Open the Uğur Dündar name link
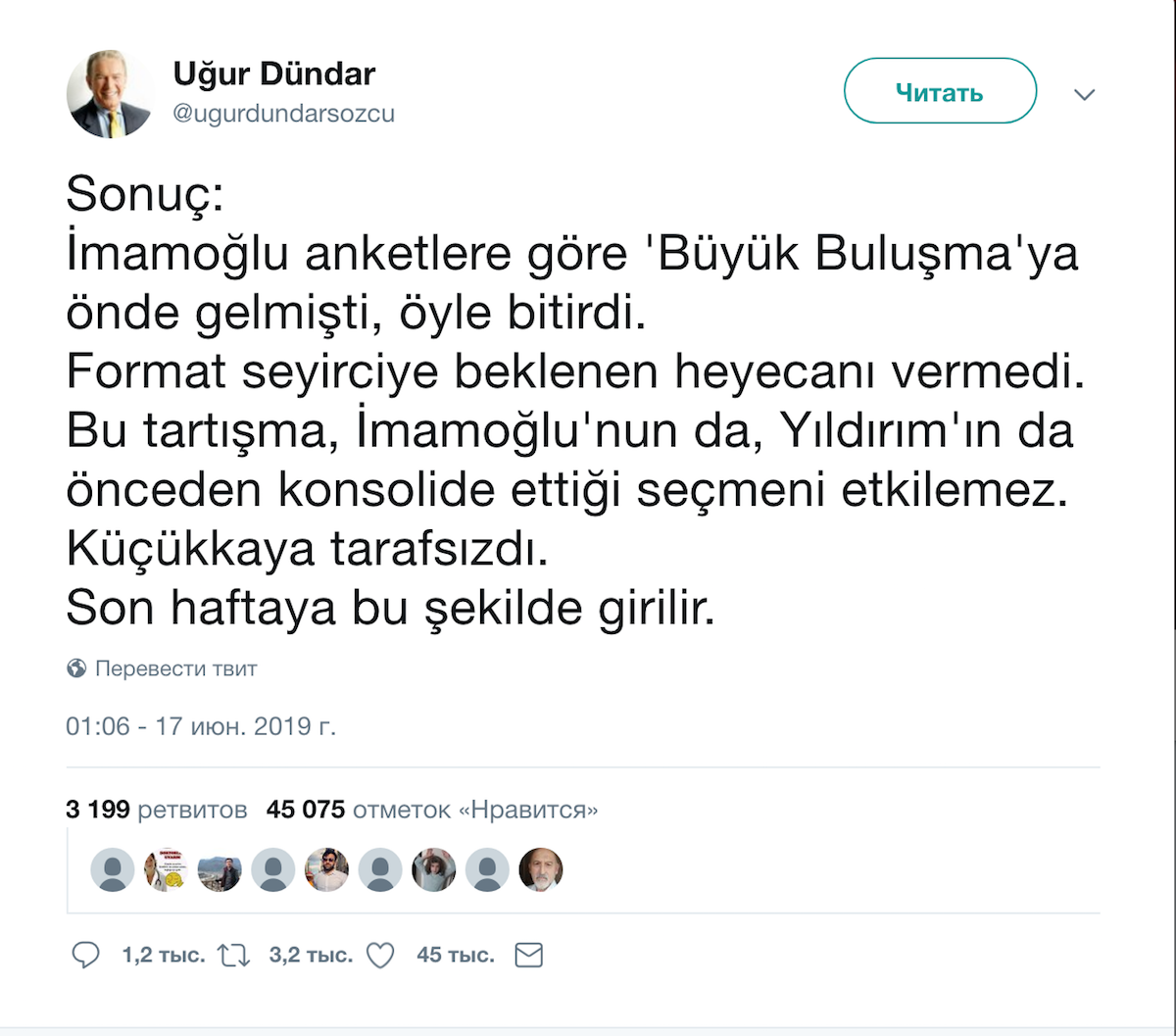This screenshot has height=1036, width=1176. [x=274, y=74]
